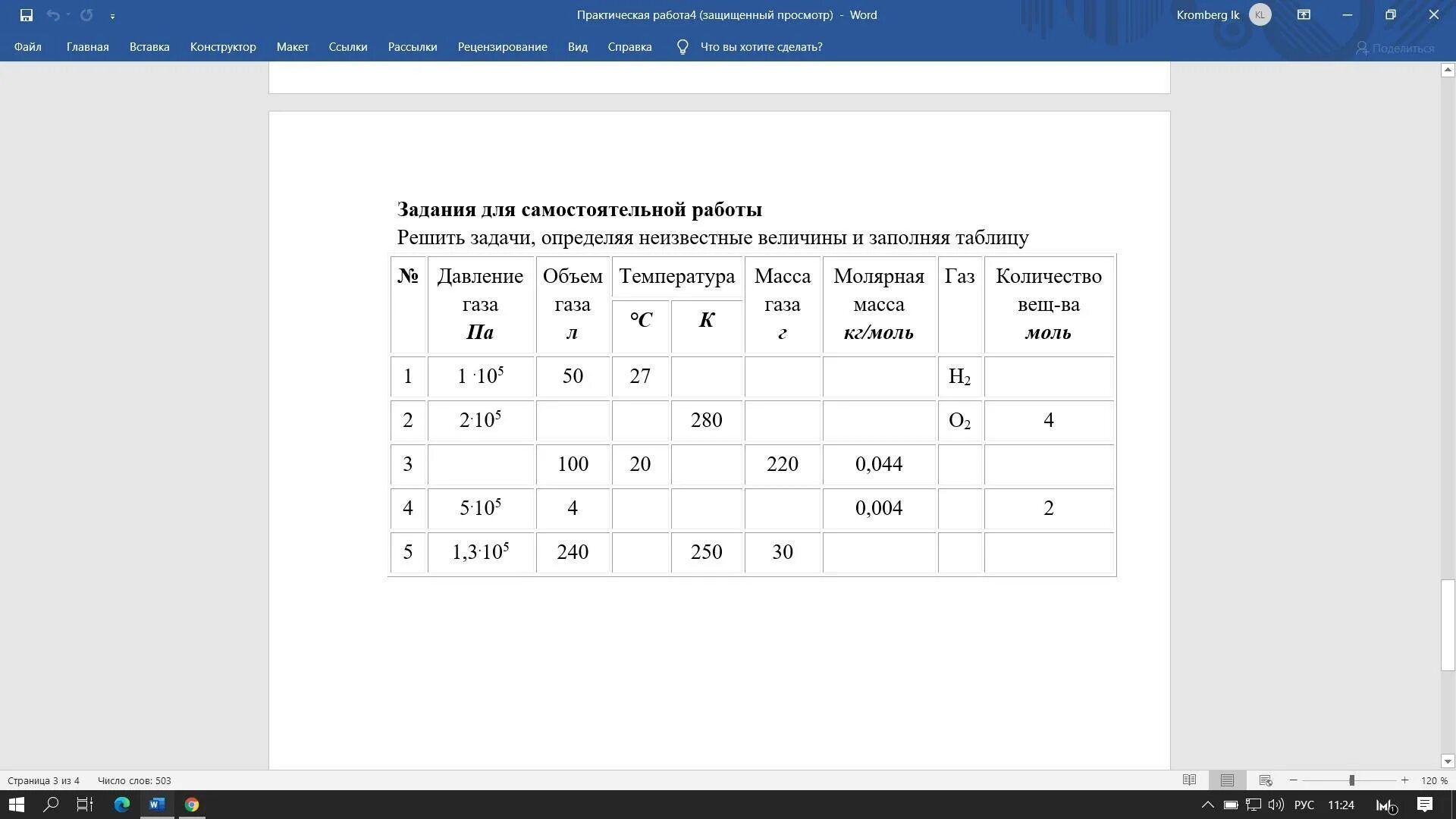Switch to Read Mode view icon
The height and width of the screenshot is (819, 1456).
pos(1189,780)
